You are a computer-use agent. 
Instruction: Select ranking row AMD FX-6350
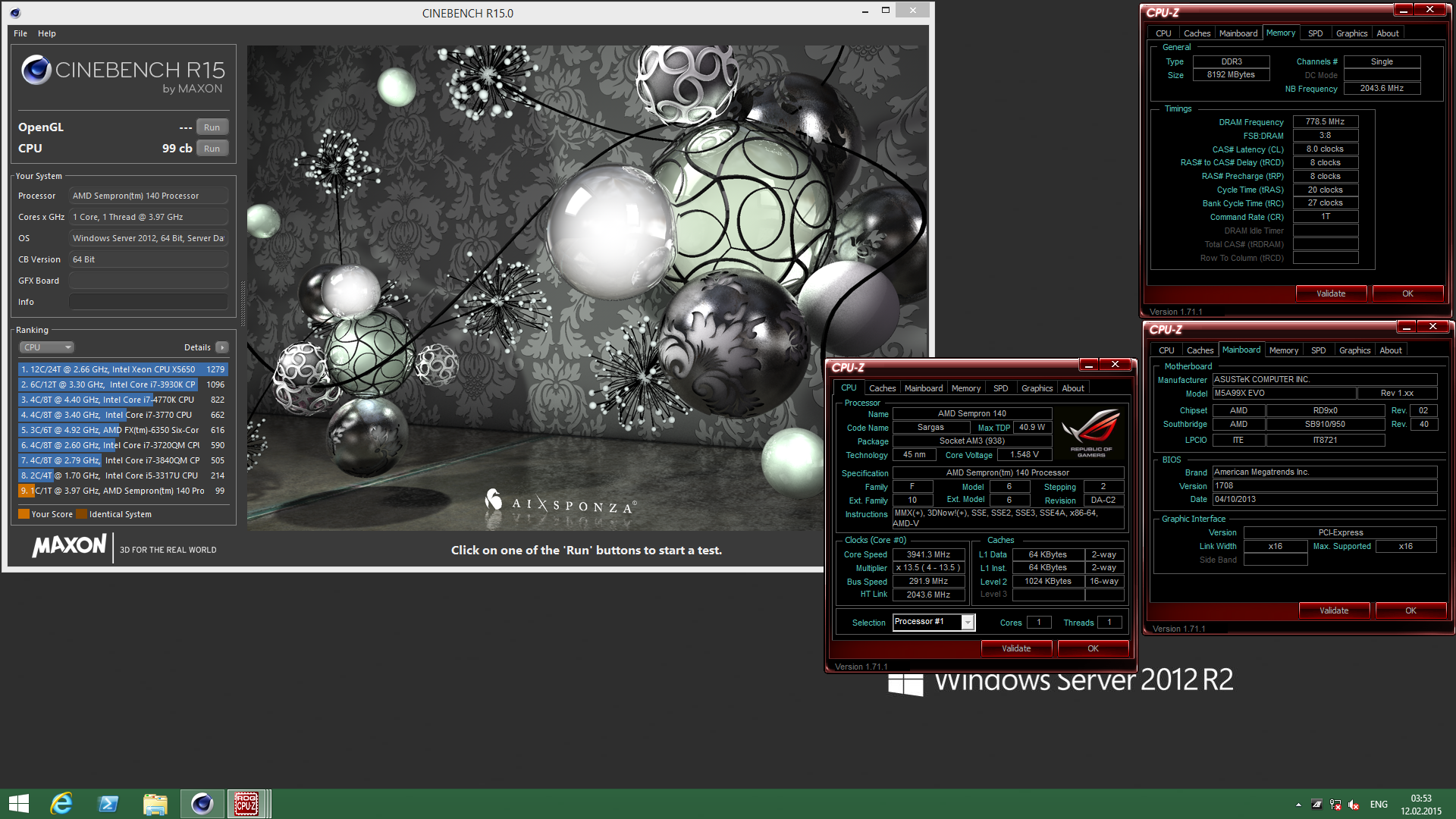(123, 430)
